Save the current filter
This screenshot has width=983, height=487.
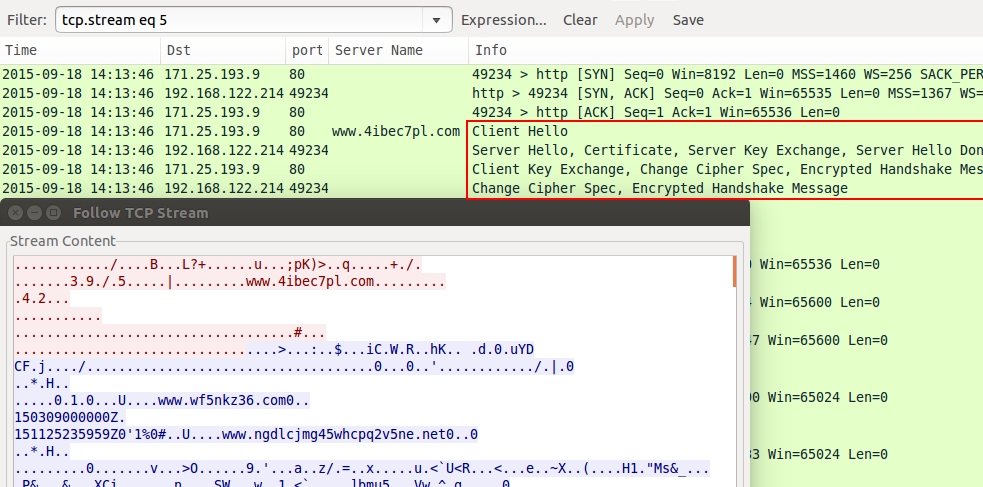[688, 20]
